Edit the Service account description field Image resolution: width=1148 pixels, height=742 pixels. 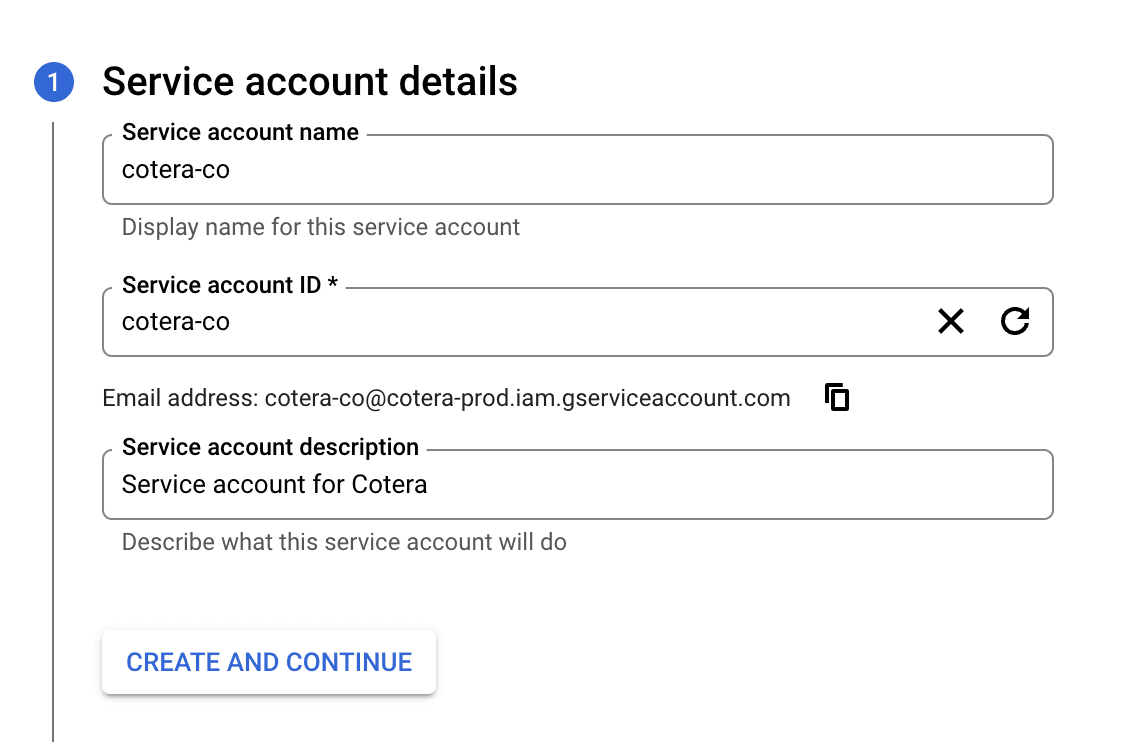pos(576,485)
